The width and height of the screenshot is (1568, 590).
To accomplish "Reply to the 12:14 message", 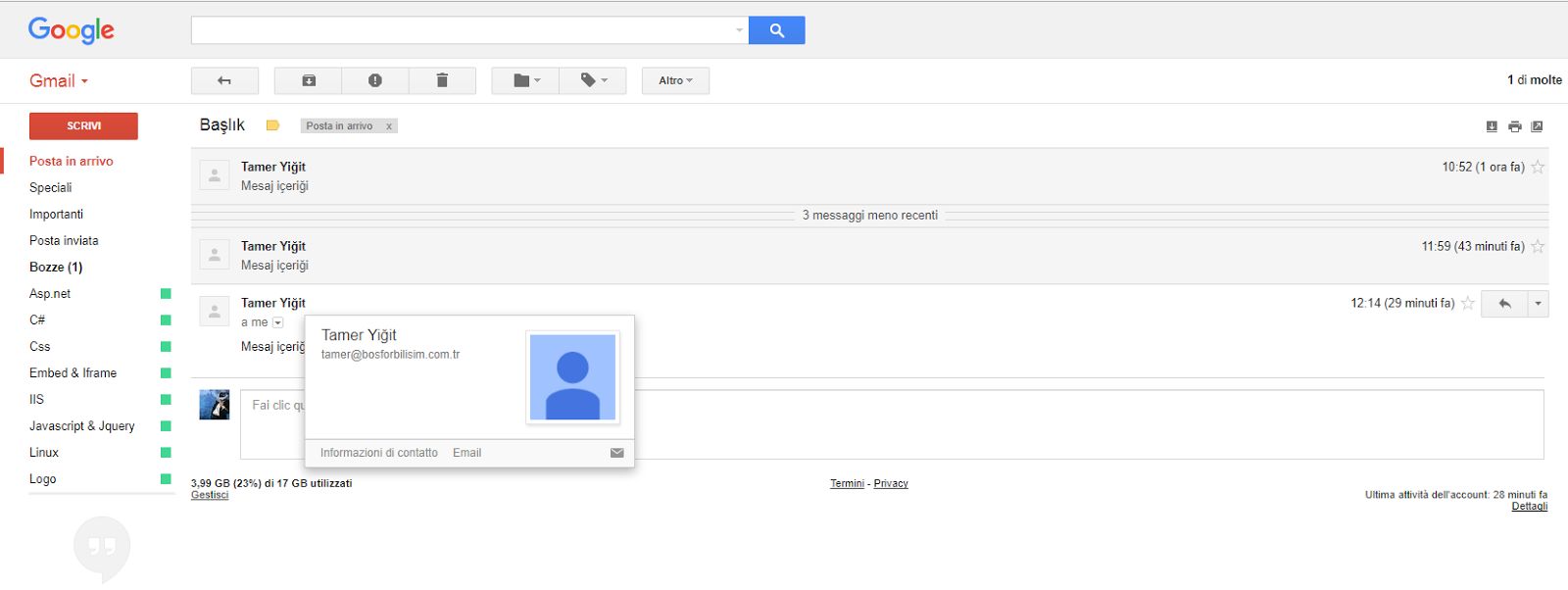I will [x=1504, y=304].
